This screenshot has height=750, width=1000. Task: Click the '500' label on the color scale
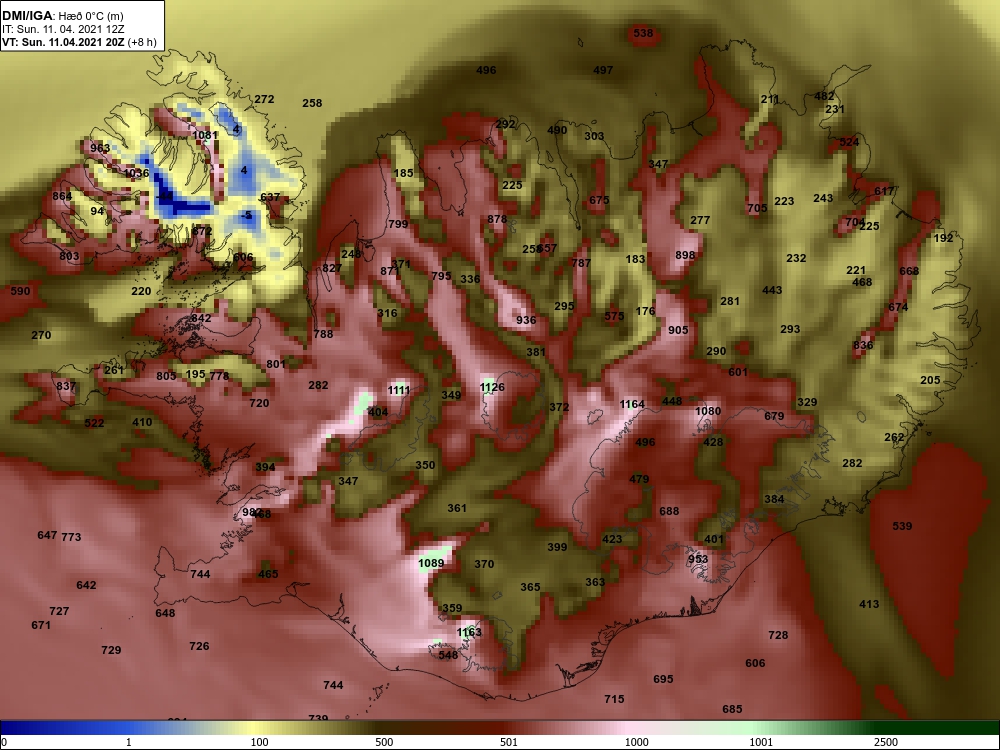tap(384, 742)
